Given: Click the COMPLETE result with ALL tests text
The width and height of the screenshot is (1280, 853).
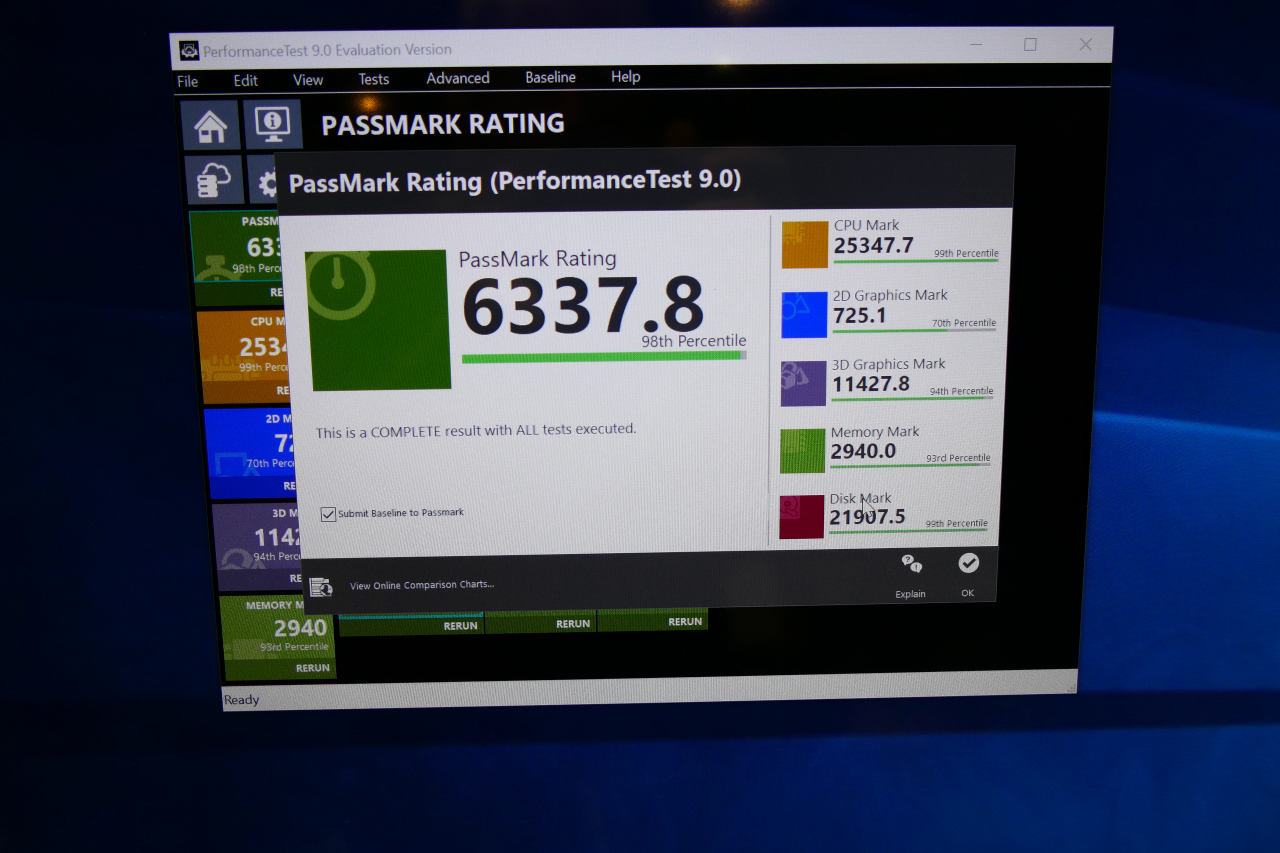Looking at the screenshot, I should coord(476,430).
